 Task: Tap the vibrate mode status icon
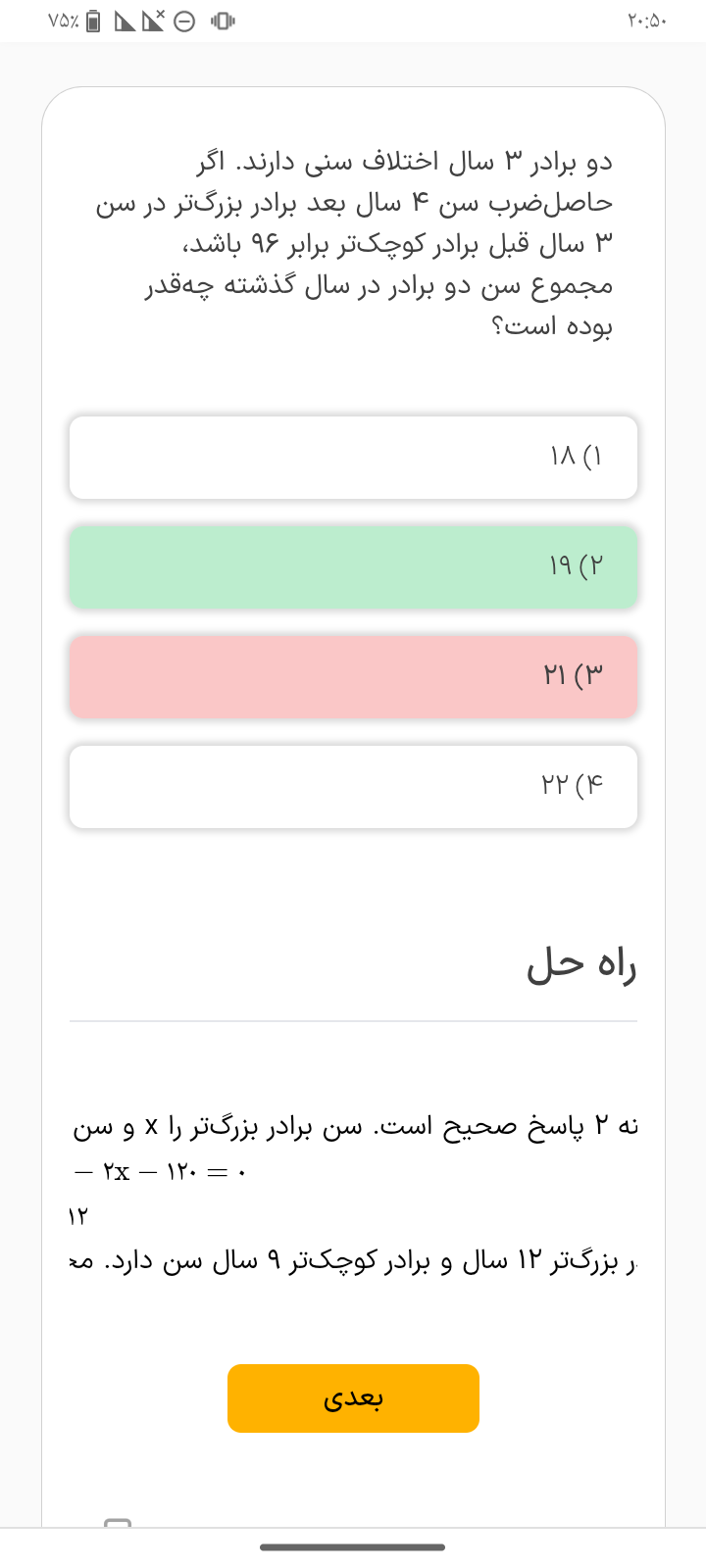click(223, 21)
